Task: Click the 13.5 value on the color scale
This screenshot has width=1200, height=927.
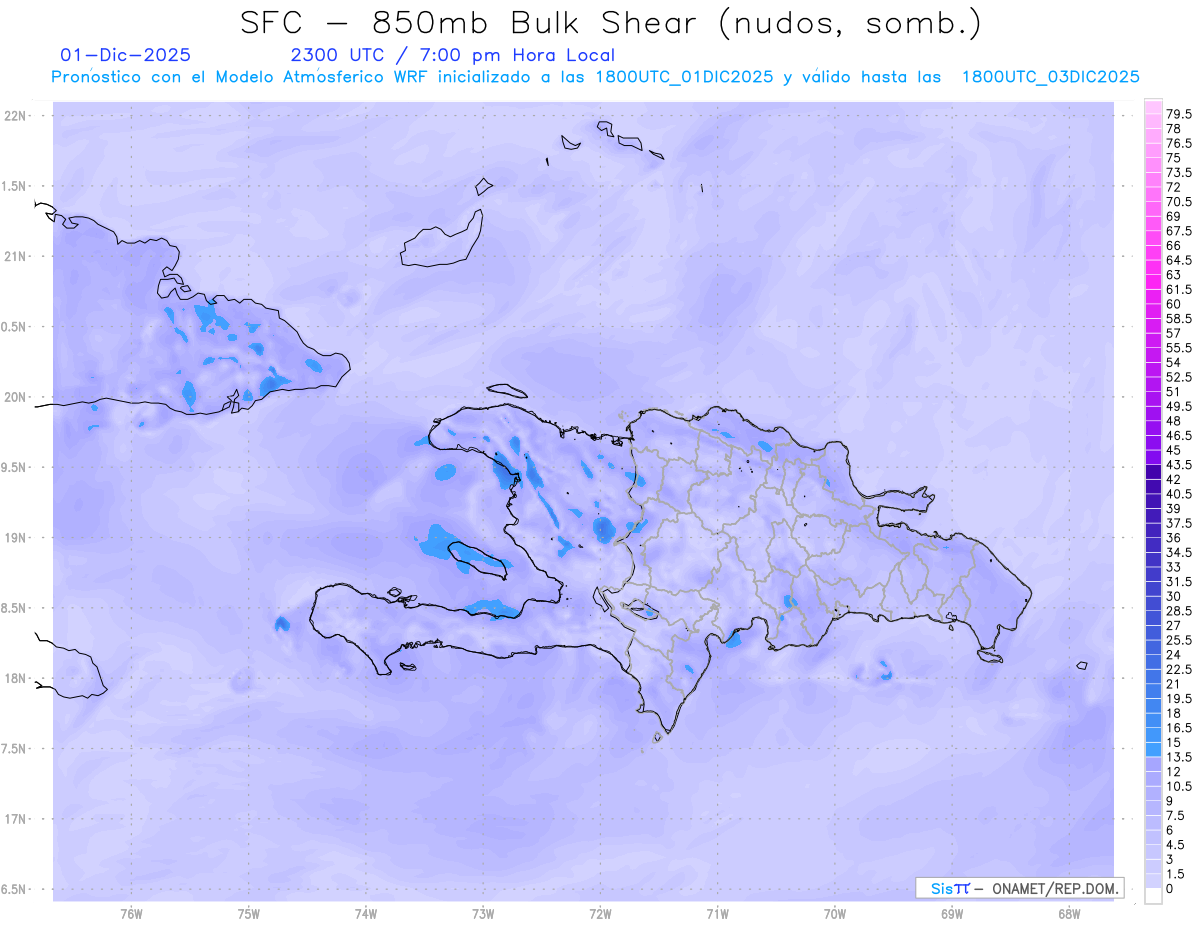Action: pos(1179,757)
